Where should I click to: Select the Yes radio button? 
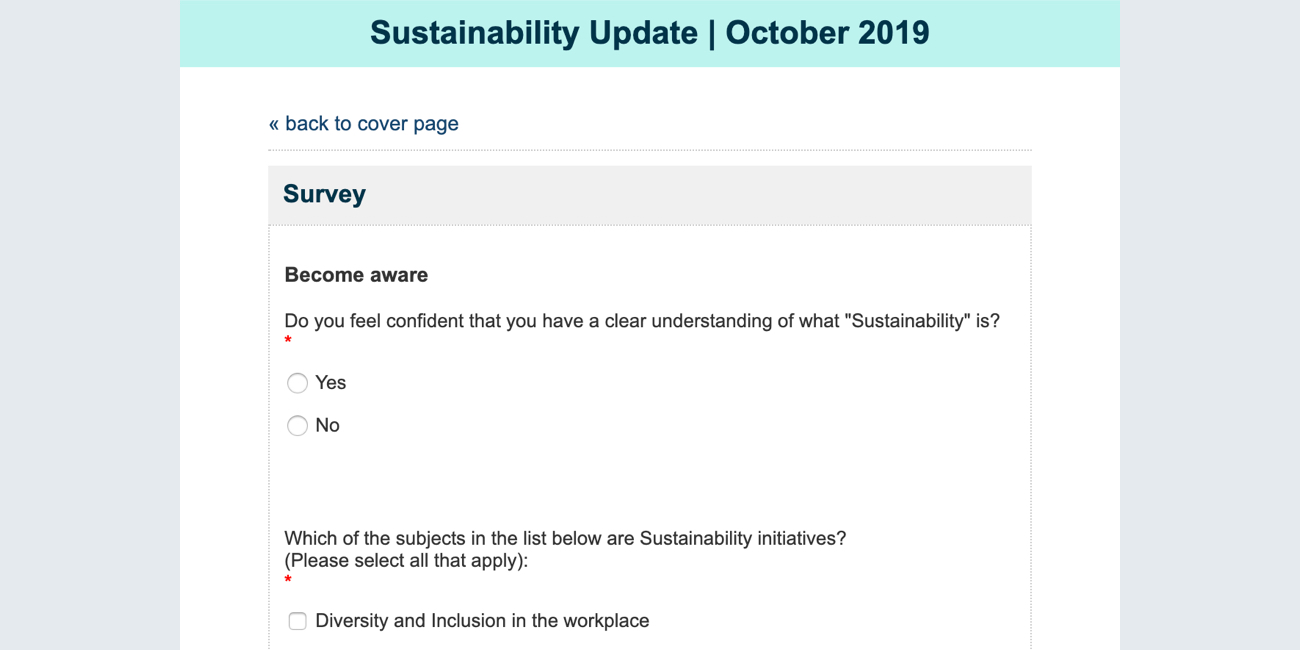(x=297, y=383)
